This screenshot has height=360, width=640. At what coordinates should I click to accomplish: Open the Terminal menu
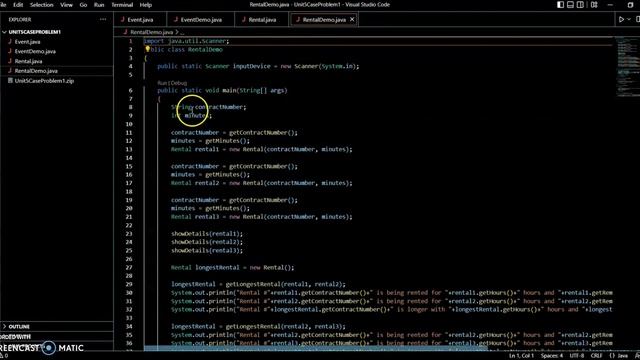click(122, 5)
